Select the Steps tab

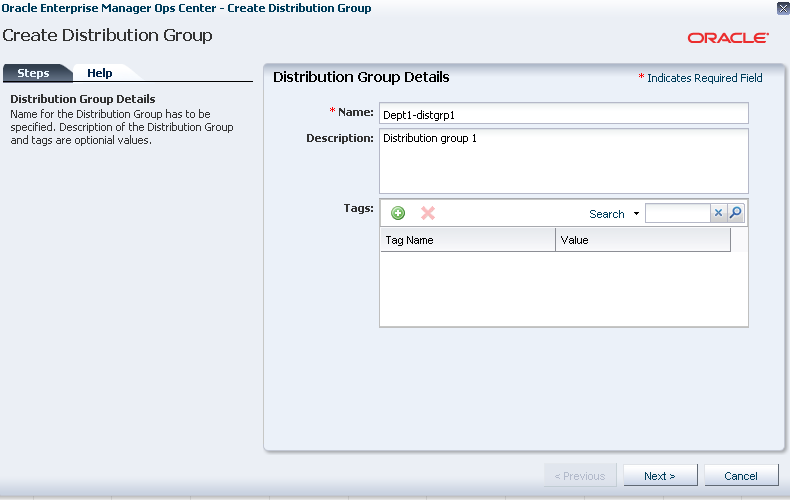tap(33, 73)
